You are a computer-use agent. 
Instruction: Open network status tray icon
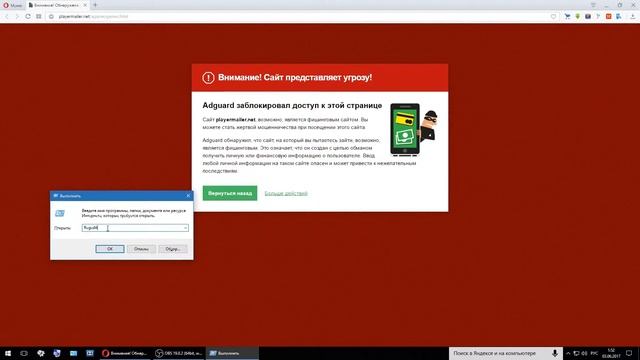[576, 353]
